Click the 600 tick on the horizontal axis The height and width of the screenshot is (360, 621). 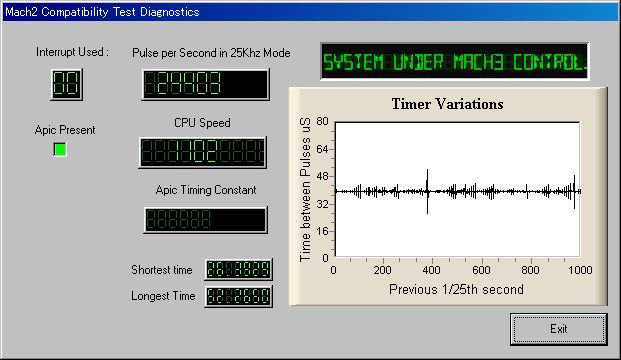tap(481, 270)
